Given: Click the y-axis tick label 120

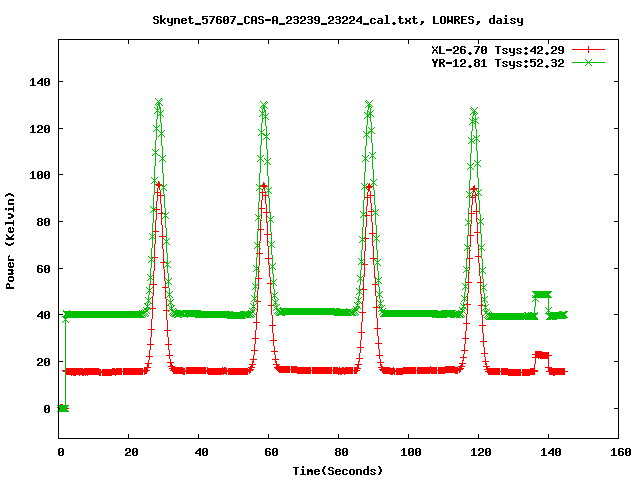Looking at the screenshot, I should pos(40,129).
